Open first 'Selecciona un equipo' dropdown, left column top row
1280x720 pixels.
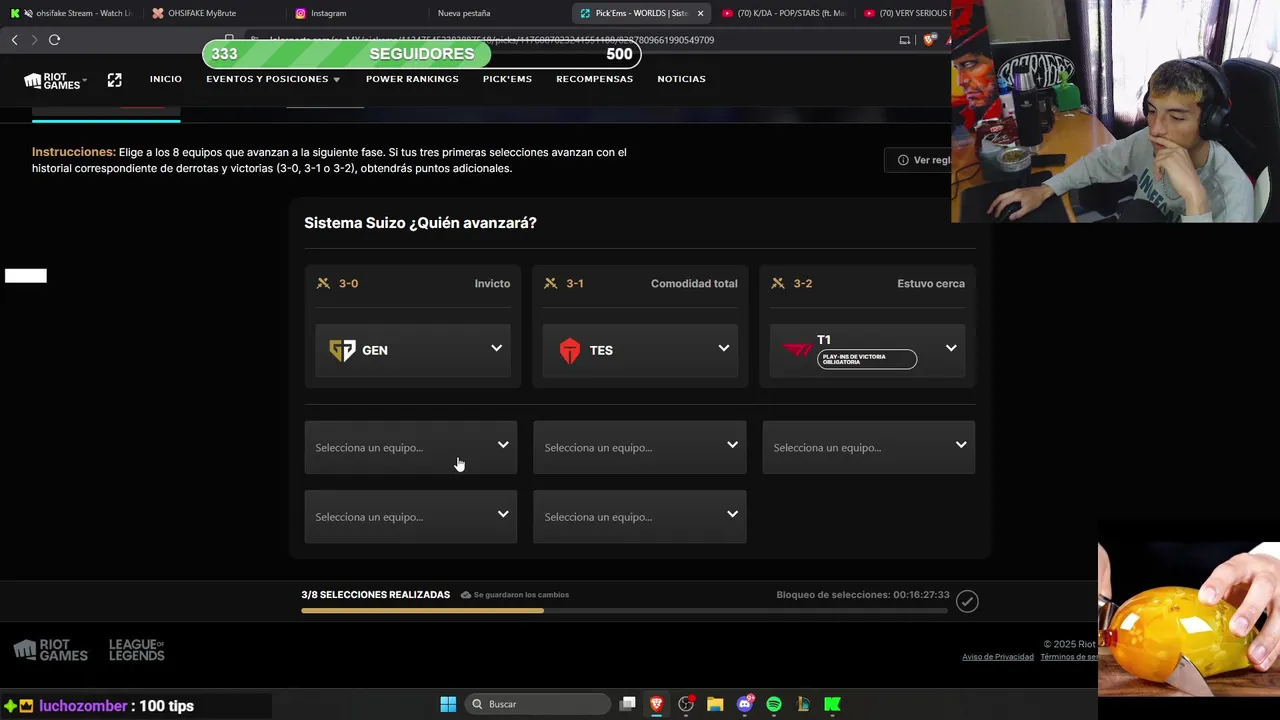click(x=410, y=447)
